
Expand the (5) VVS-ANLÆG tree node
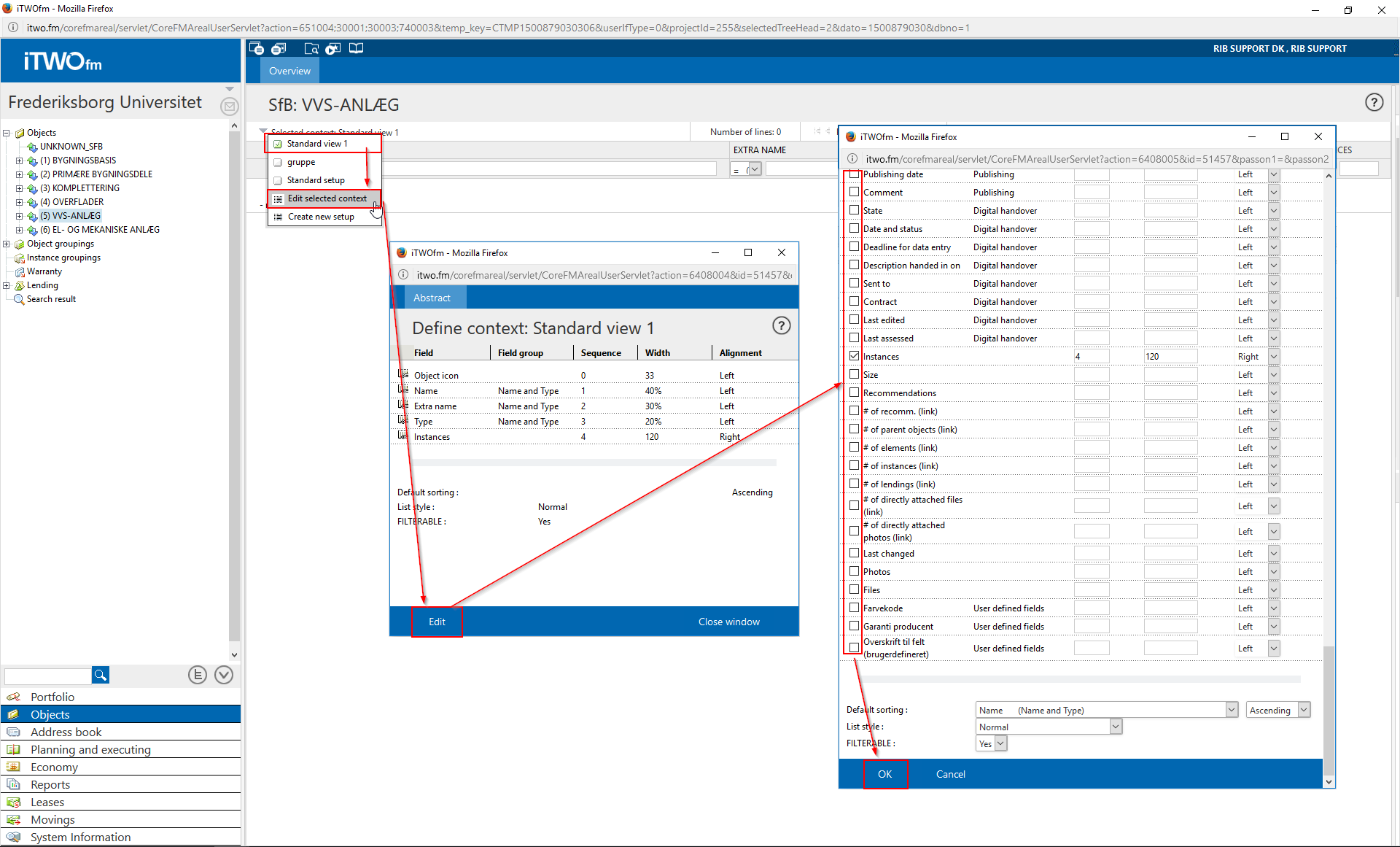coord(20,216)
